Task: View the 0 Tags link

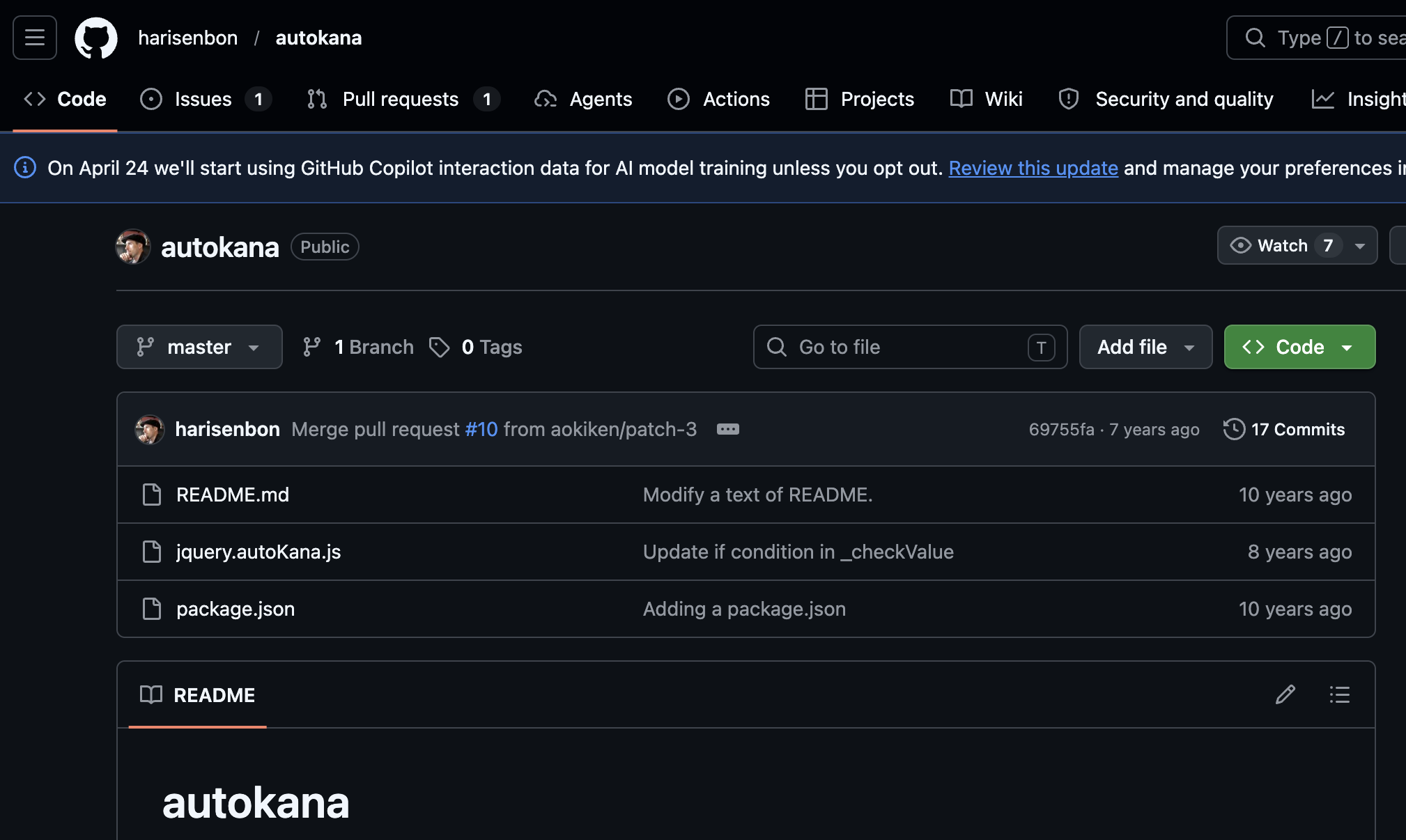Action: [x=476, y=347]
